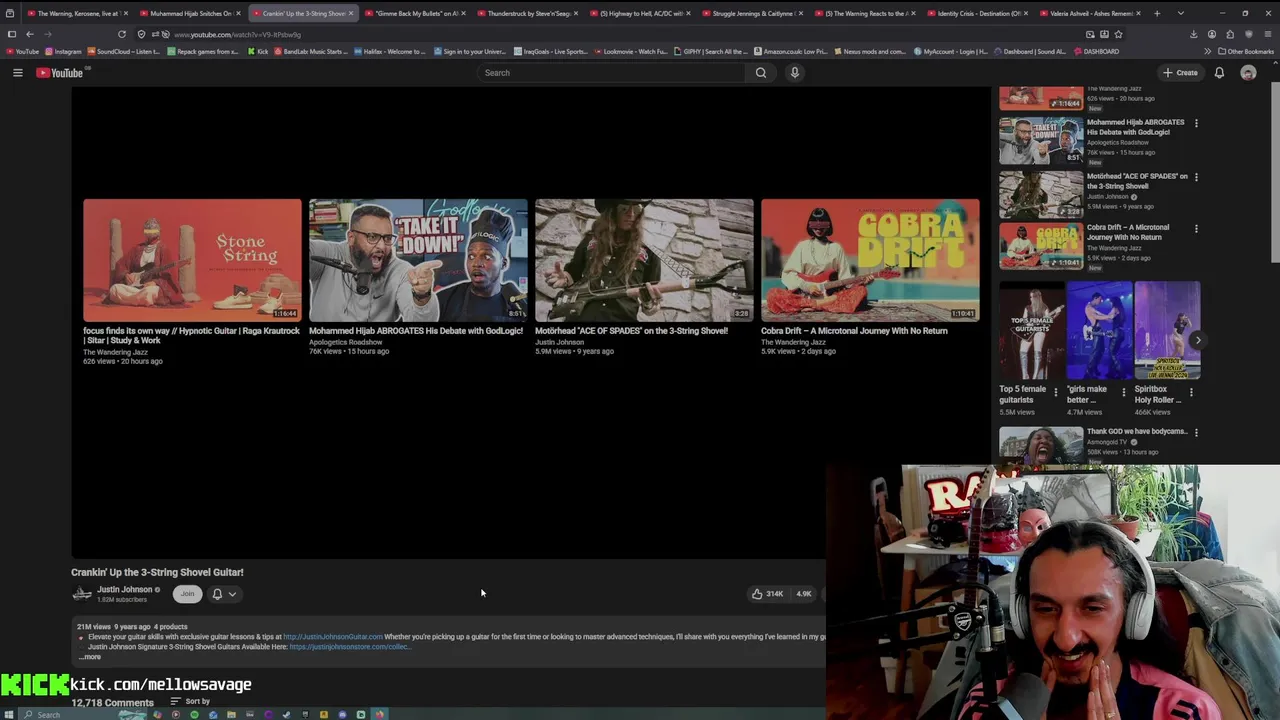Open the subscription notification bell dropdown
Screen dimensions: 1280x720
coord(224,594)
